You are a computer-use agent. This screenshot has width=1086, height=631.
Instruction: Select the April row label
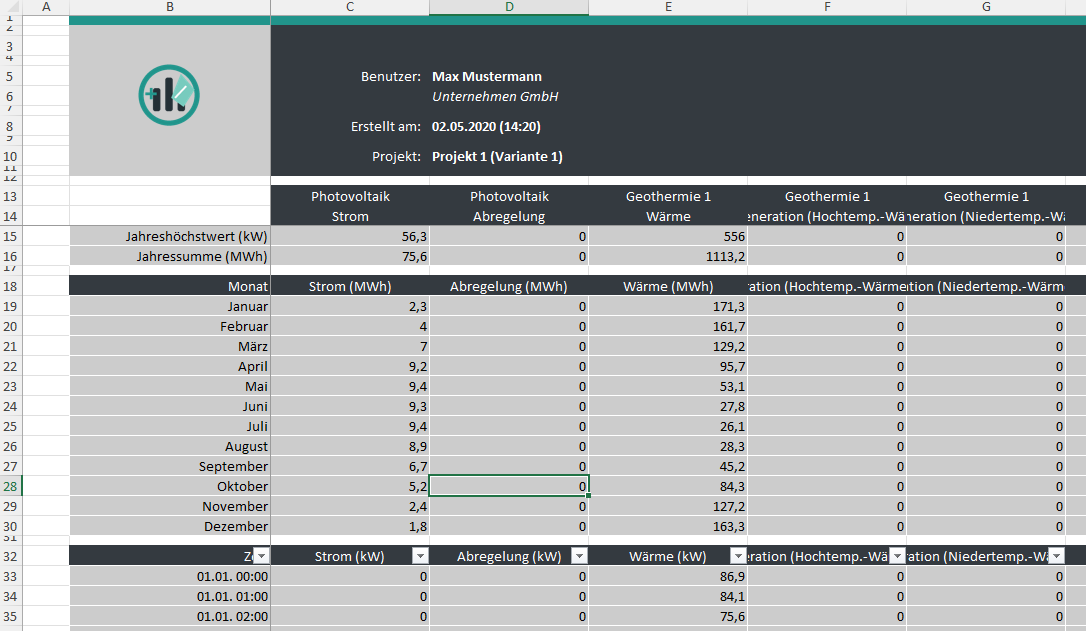pyautogui.click(x=170, y=366)
